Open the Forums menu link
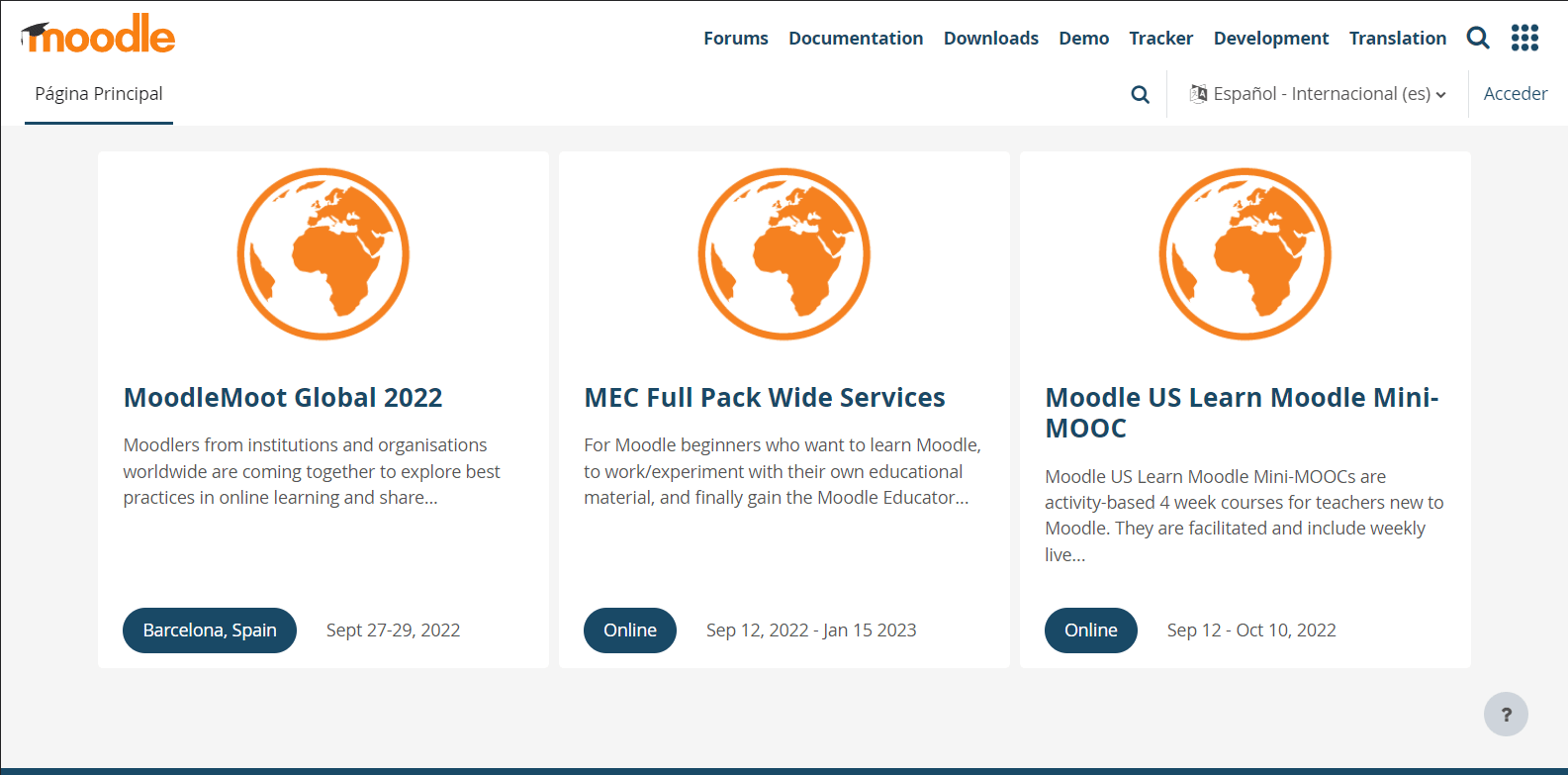This screenshot has width=1568, height=775. (736, 38)
